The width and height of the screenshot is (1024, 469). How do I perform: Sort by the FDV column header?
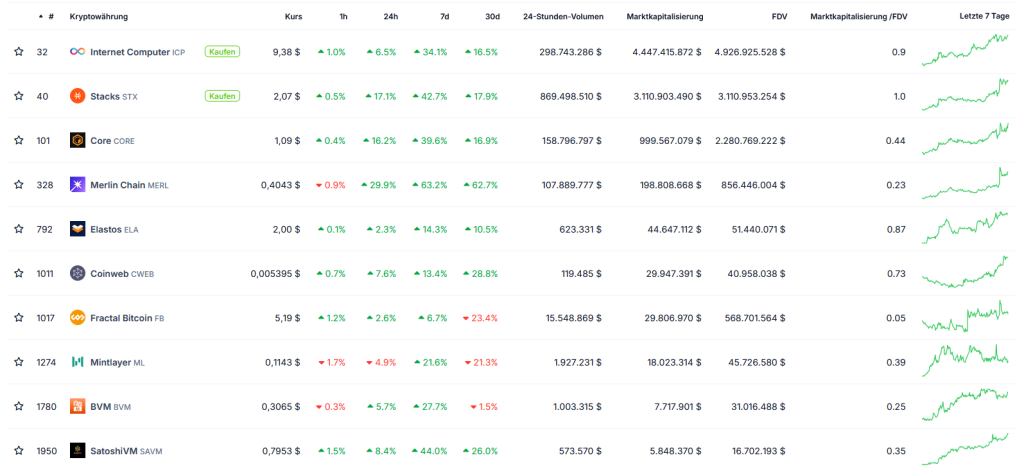[779, 17]
